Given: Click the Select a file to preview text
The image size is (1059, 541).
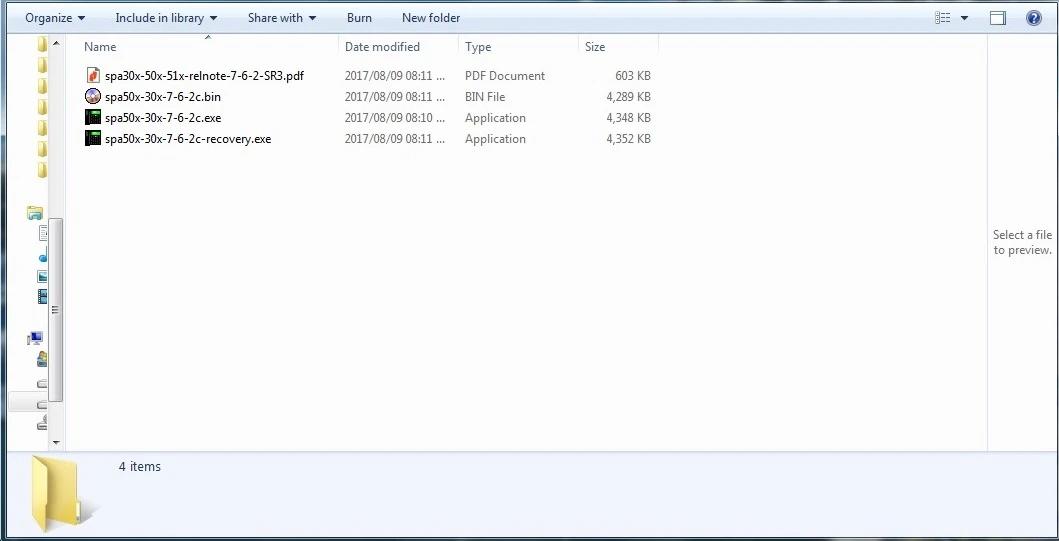Looking at the screenshot, I should click(x=1022, y=242).
